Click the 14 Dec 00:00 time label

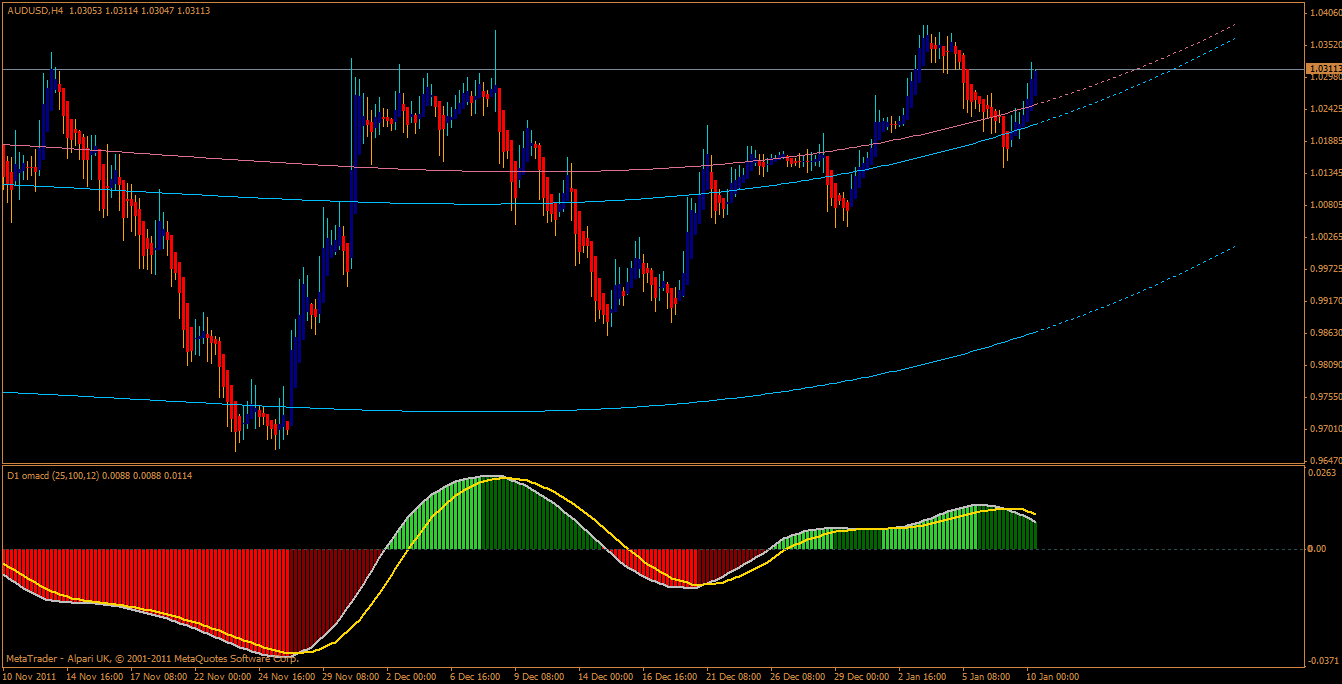(x=605, y=677)
